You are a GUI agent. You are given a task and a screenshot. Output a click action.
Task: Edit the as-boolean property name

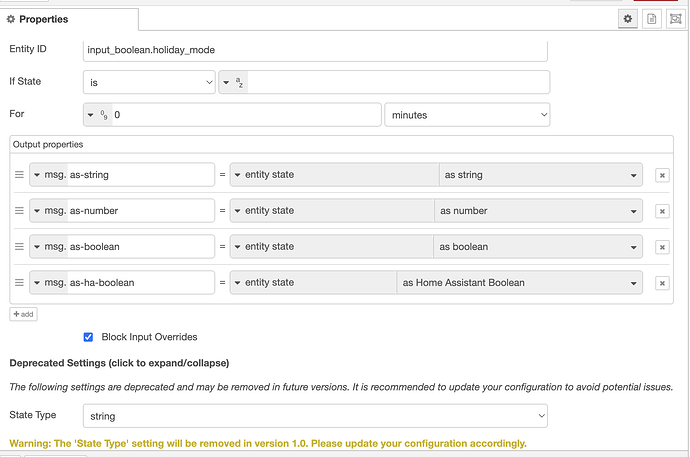(x=141, y=247)
